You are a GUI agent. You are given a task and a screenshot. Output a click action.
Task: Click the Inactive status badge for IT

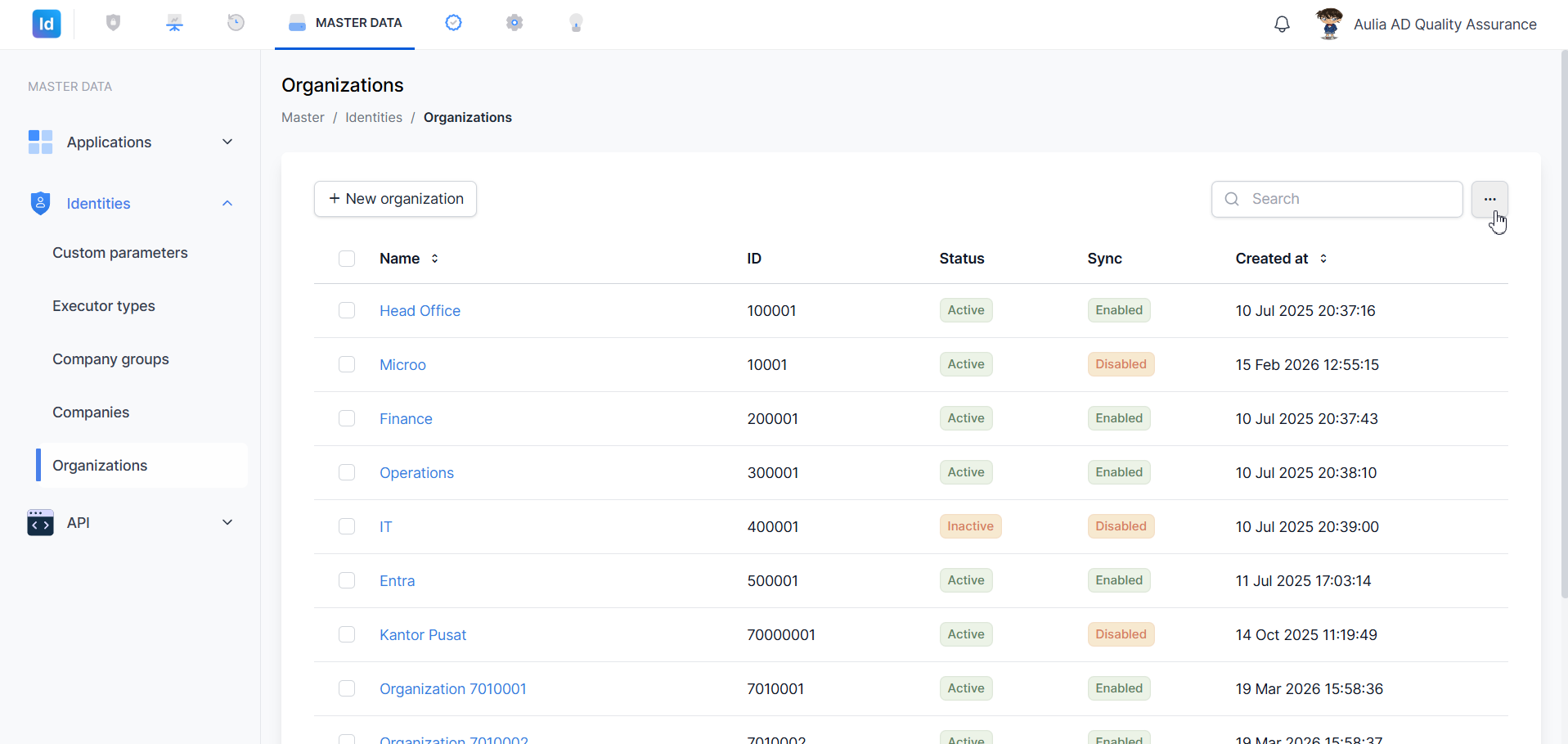pos(970,526)
